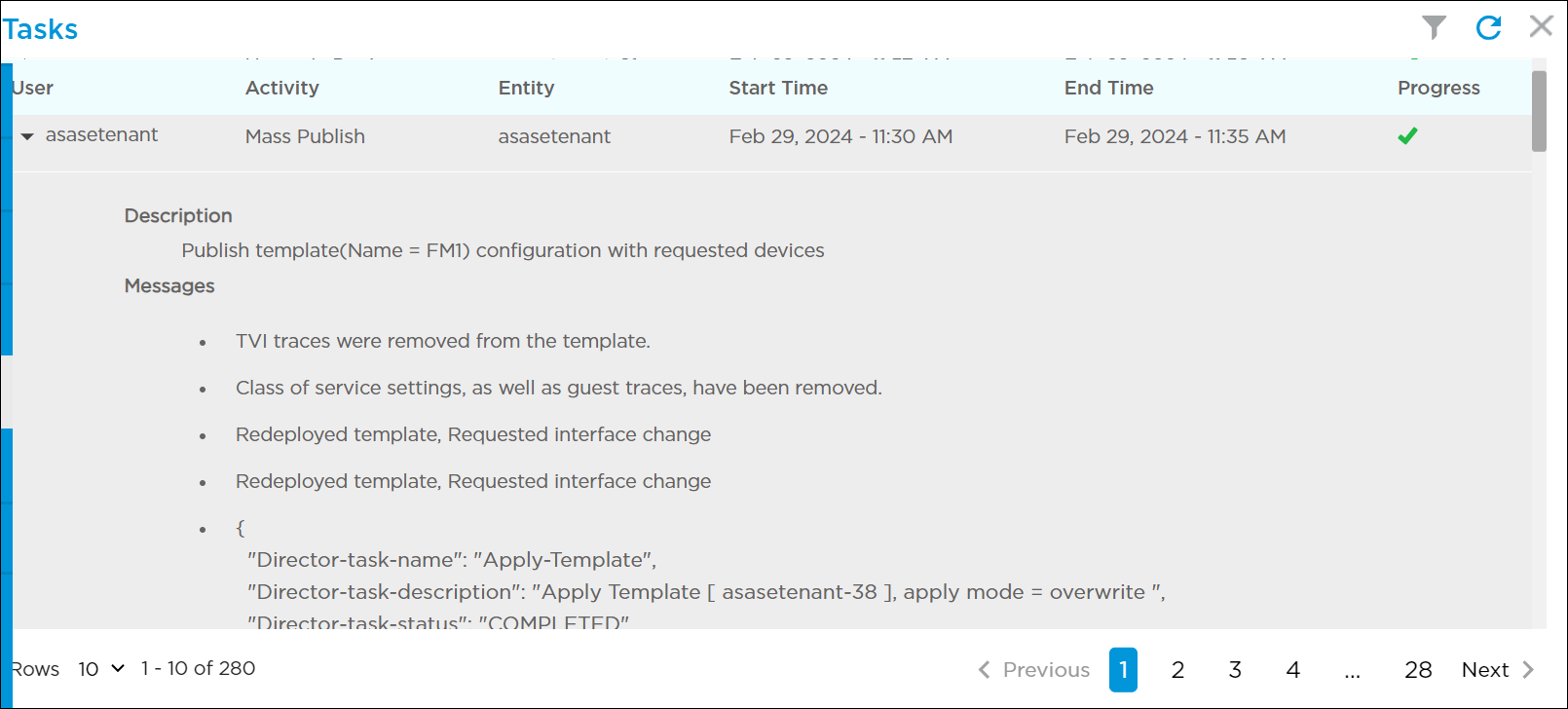Refresh the Tasks list
The height and width of the screenshot is (709, 1568).
point(1489,27)
